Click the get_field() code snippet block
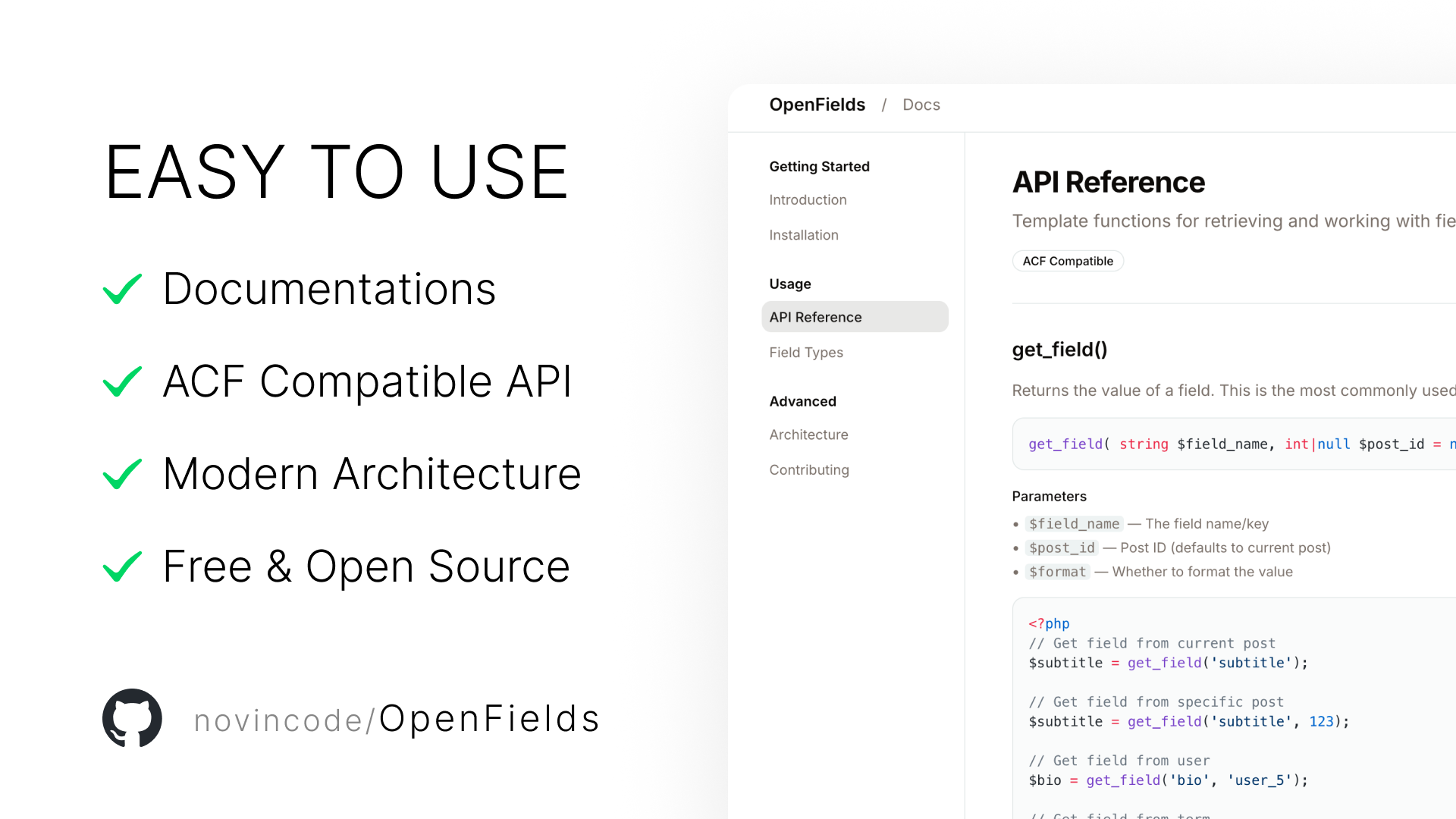The image size is (1456, 819). coord(1235,444)
